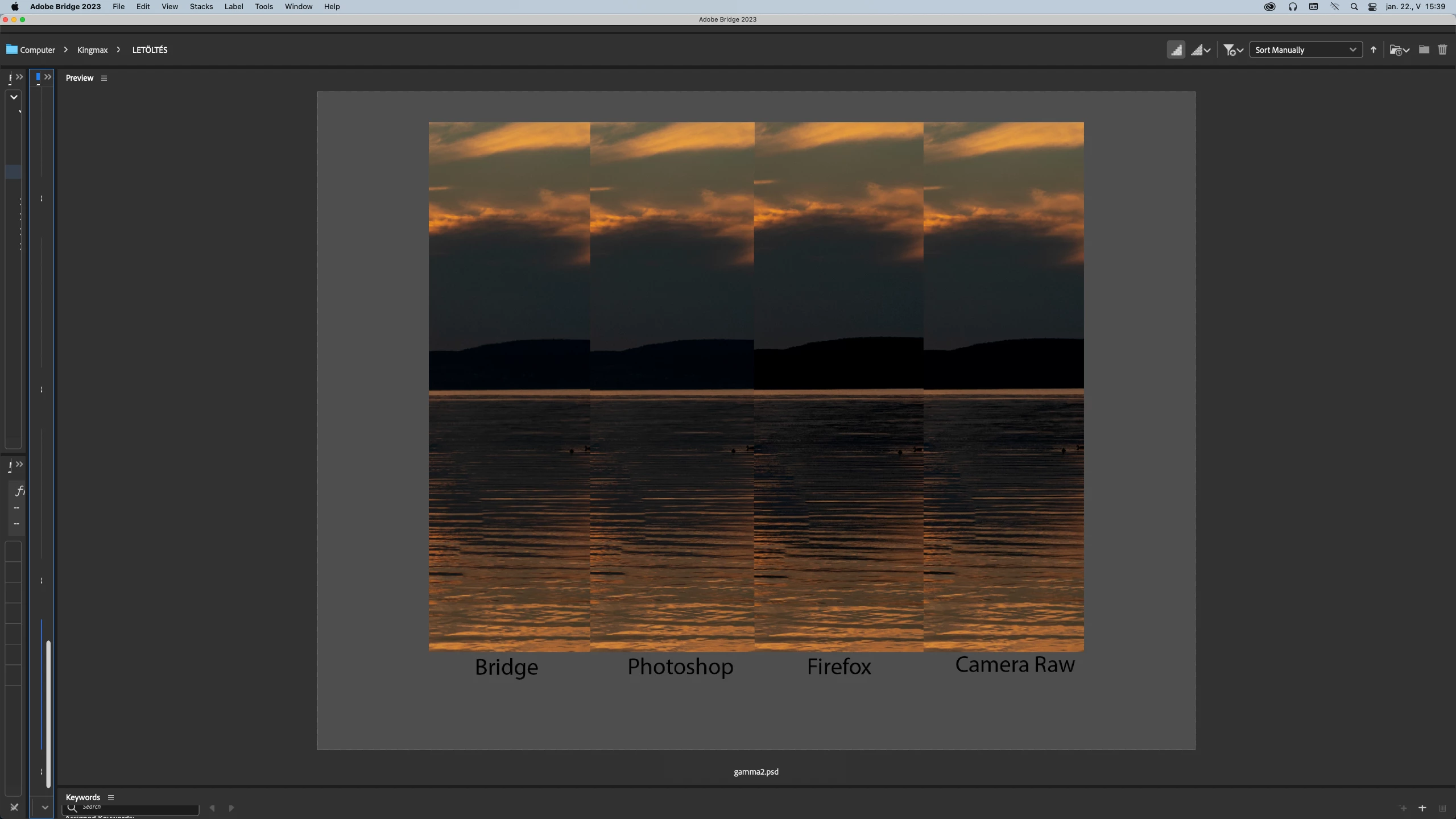The width and height of the screenshot is (1456, 819).
Task: Open Keywords panel hamburger menu
Action: pyautogui.click(x=111, y=797)
